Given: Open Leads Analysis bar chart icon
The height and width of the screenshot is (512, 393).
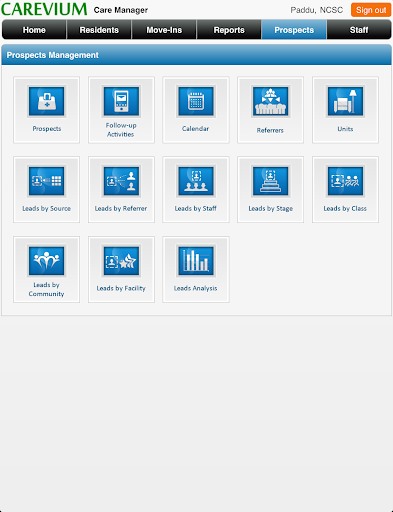Looking at the screenshot, I should [x=196, y=261].
